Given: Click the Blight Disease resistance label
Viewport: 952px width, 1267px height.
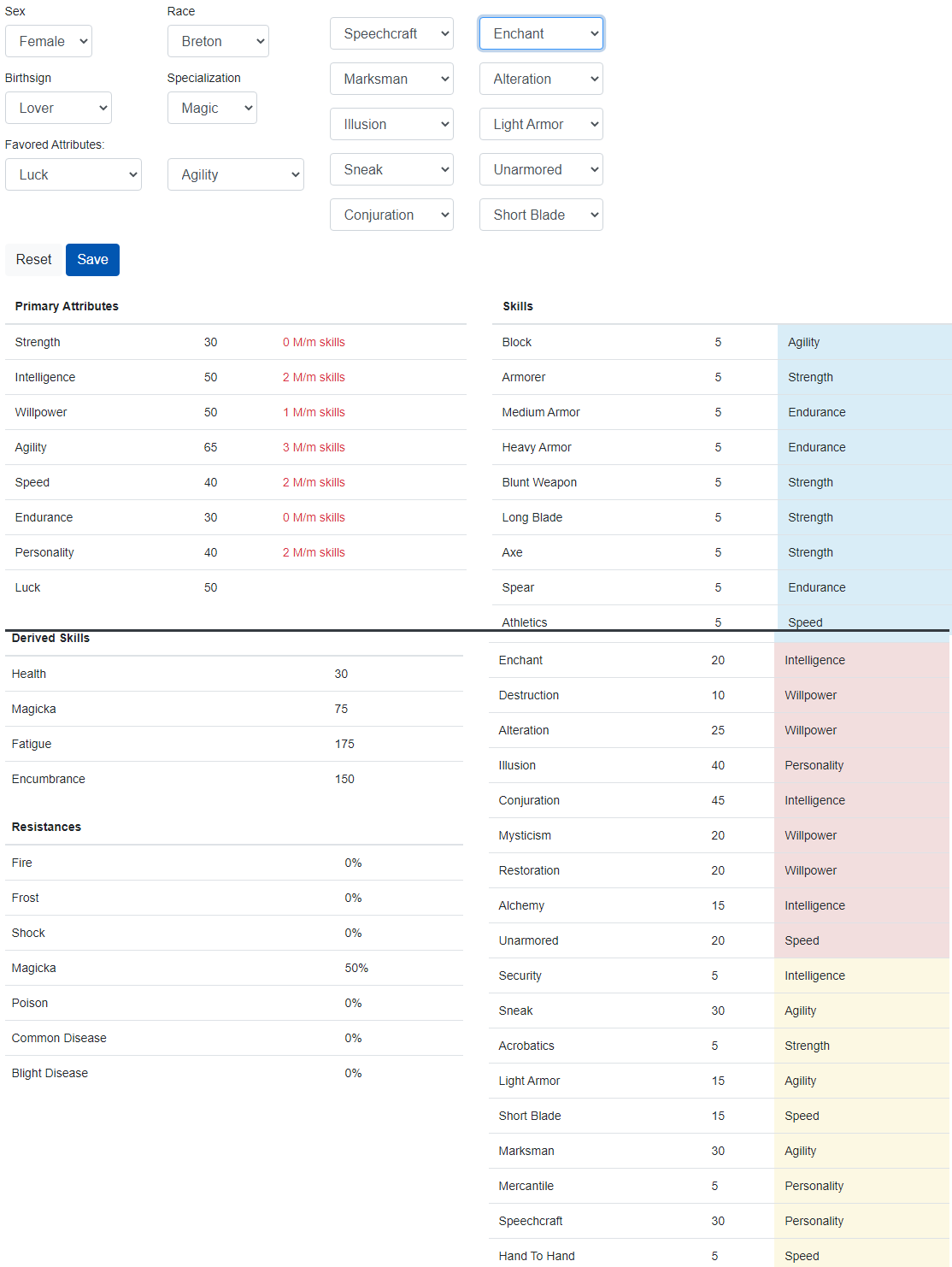Looking at the screenshot, I should pos(50,1073).
